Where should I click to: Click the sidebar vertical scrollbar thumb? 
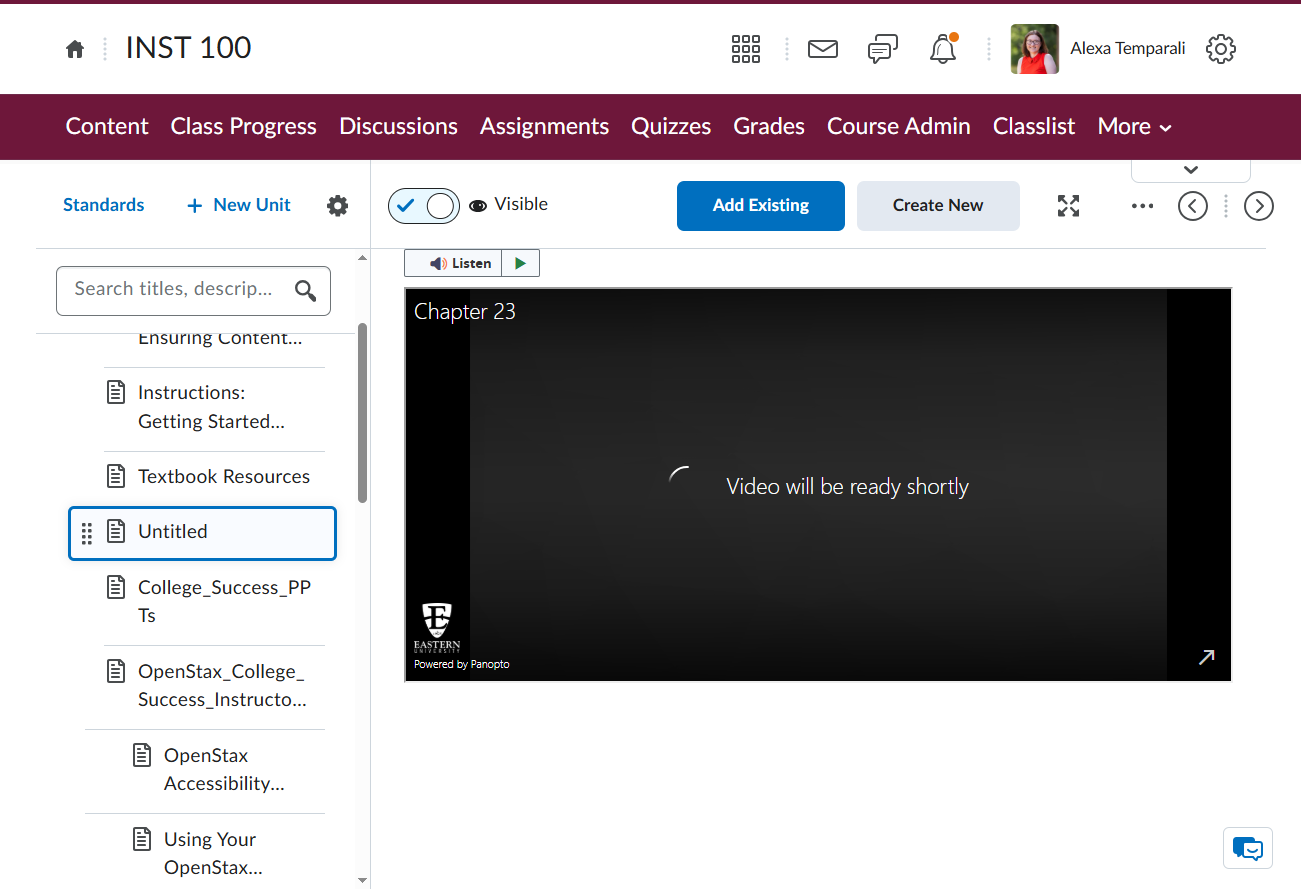click(362, 412)
